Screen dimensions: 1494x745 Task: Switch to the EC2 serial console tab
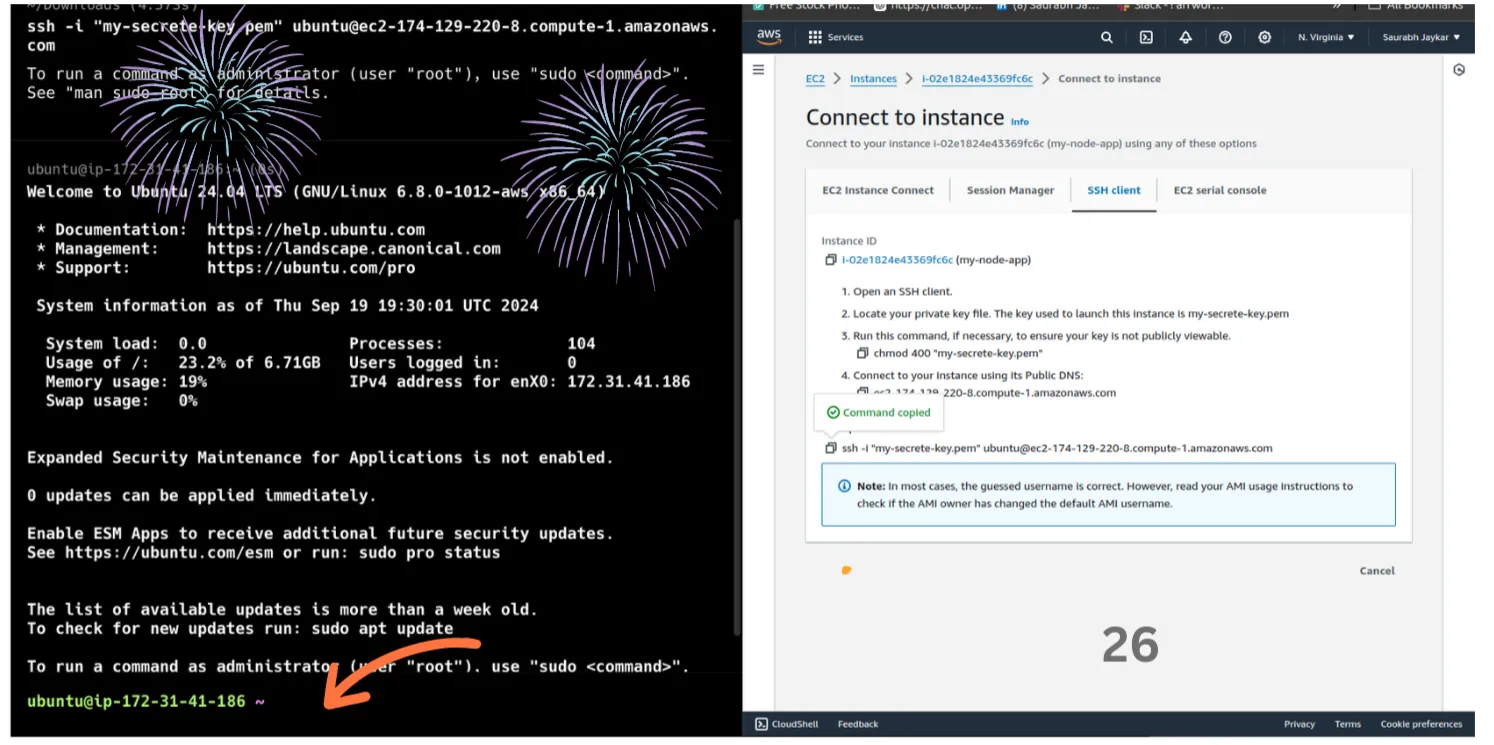tap(1220, 190)
